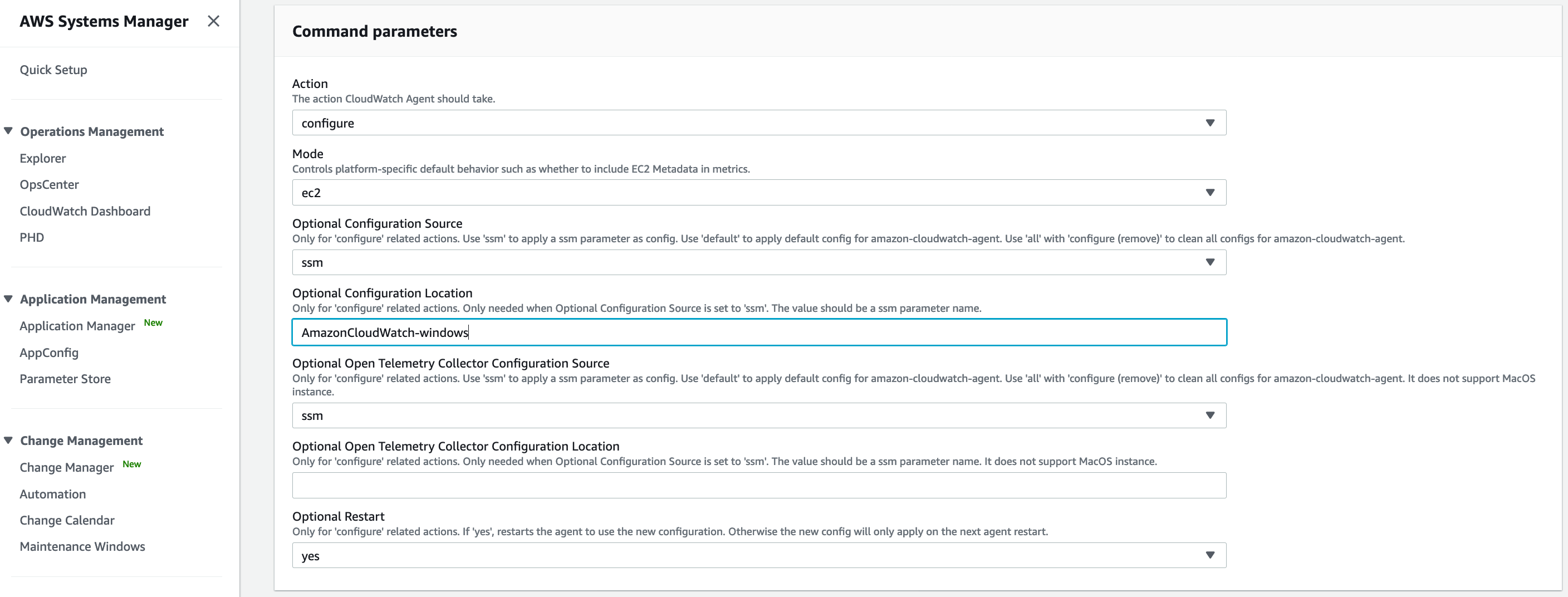This screenshot has height=597, width=1568.
Task: Open Quick Setup in the sidebar
Action: point(53,70)
